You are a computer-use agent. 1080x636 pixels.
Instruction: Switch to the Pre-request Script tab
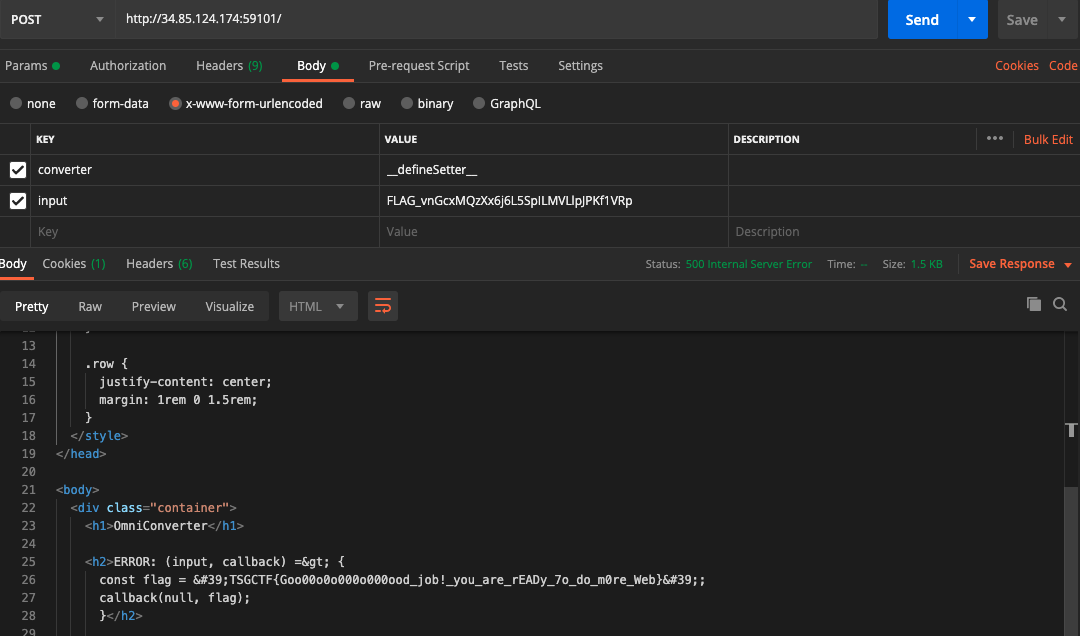click(419, 65)
